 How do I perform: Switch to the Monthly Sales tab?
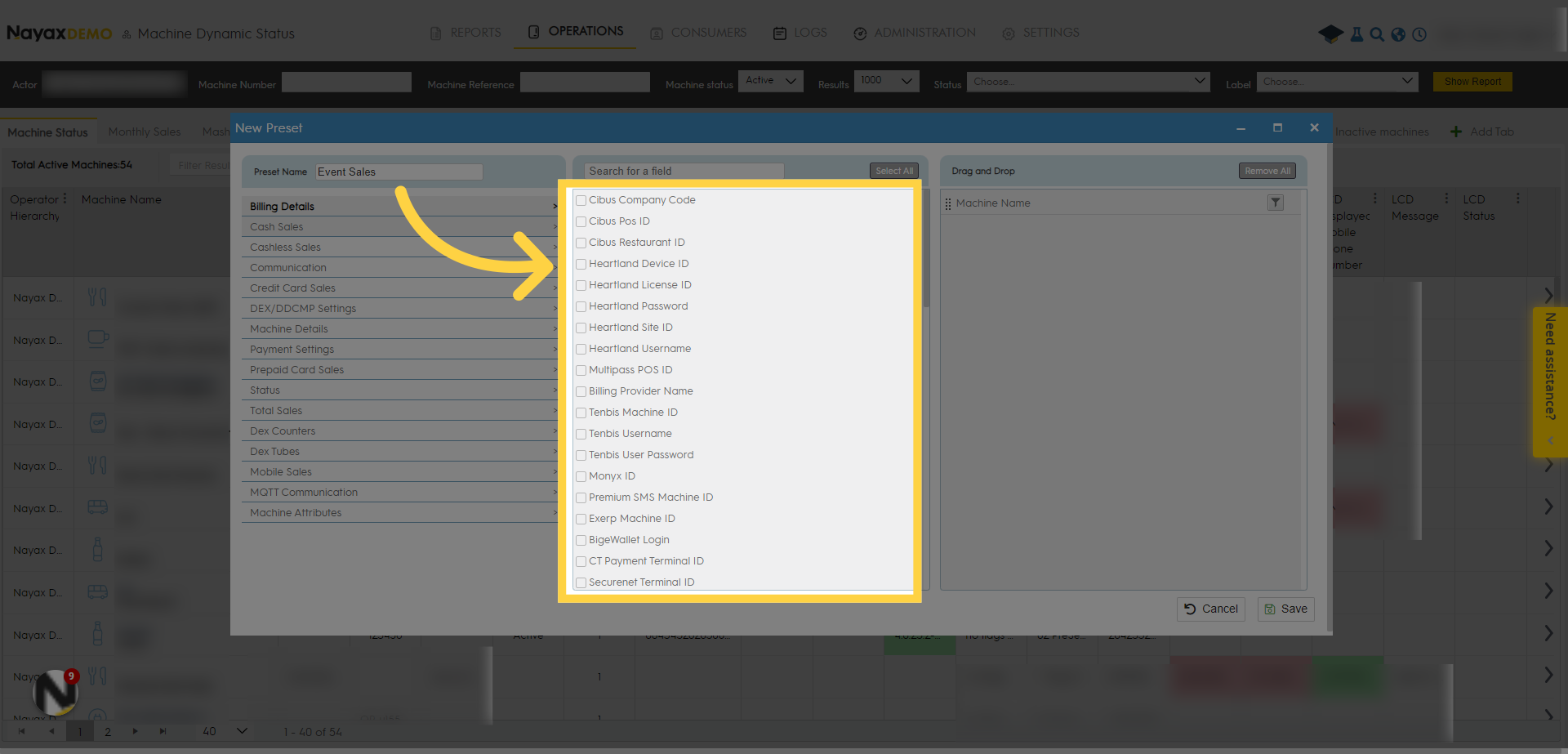tap(145, 132)
